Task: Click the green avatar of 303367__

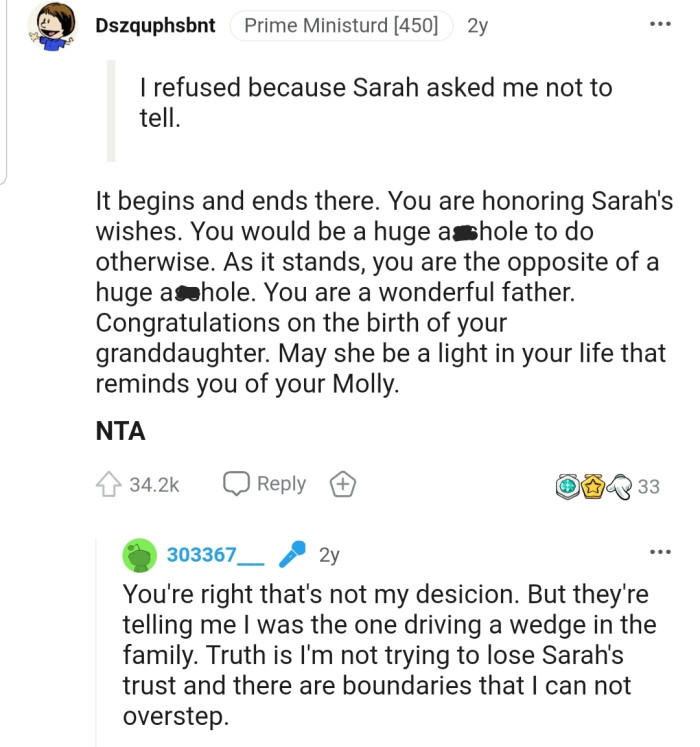Action: pyautogui.click(x=139, y=555)
